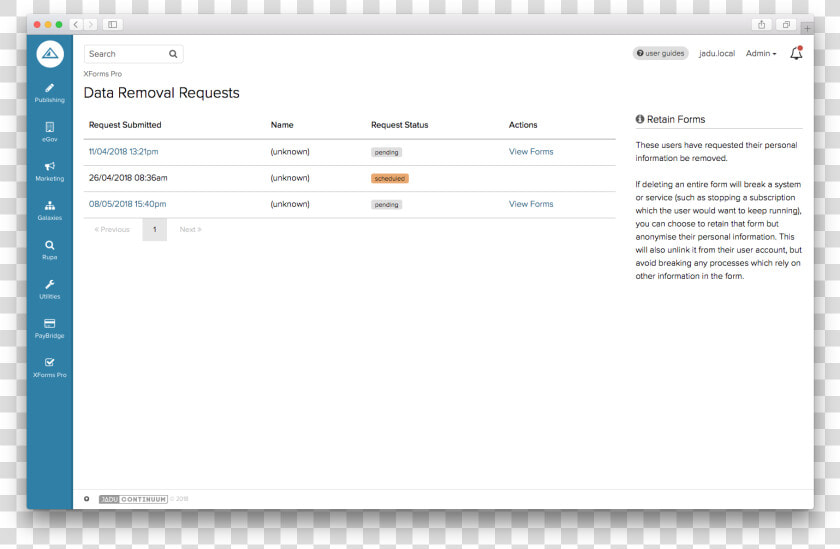
Task: Click the Retain Forms heading text
Action: tap(676, 119)
